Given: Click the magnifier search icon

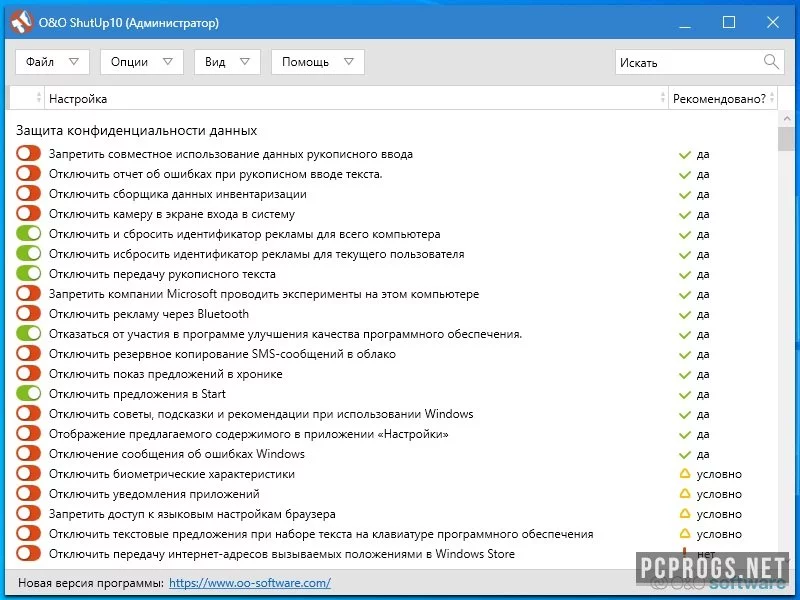Looking at the screenshot, I should click(x=771, y=62).
